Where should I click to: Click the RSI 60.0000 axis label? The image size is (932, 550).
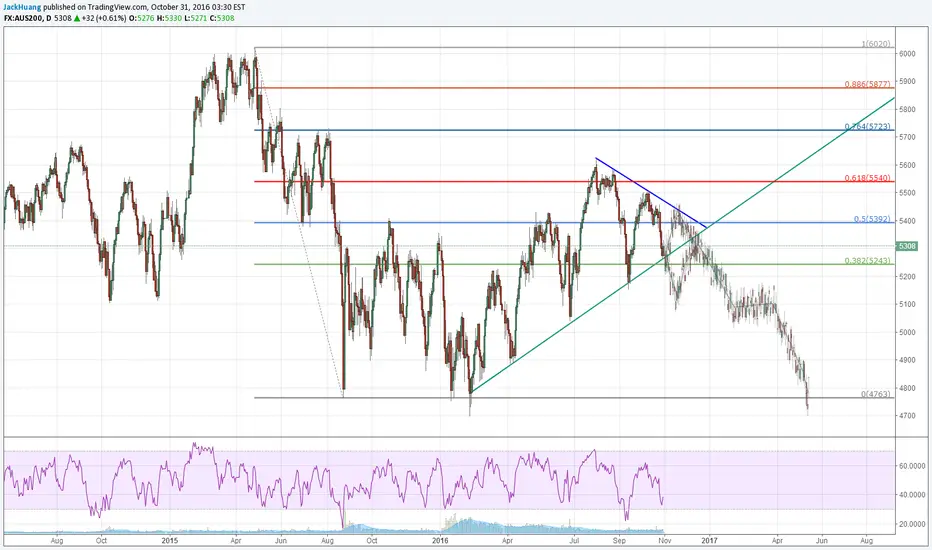point(912,466)
